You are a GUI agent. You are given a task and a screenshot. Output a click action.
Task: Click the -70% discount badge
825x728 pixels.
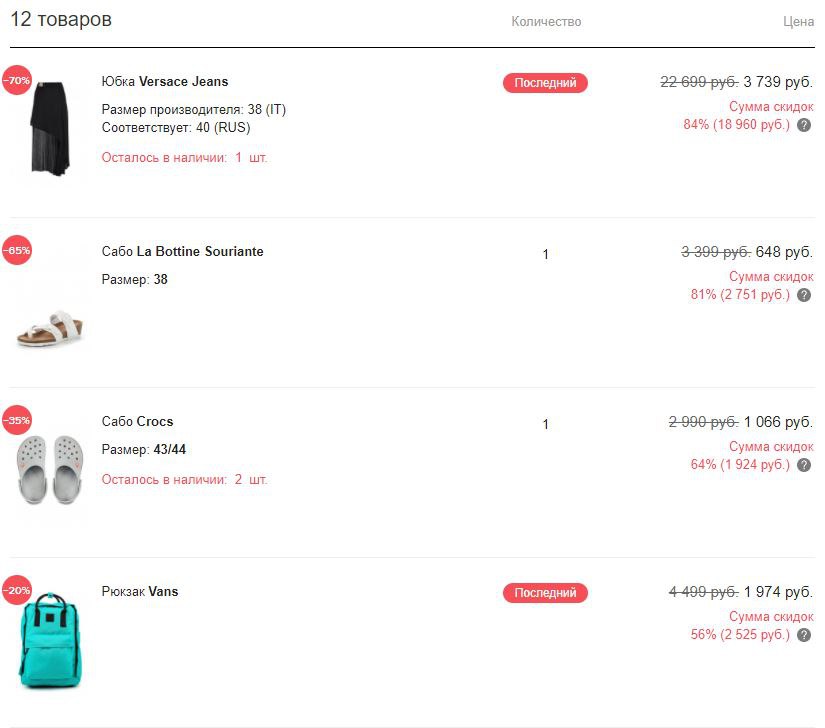tap(17, 80)
